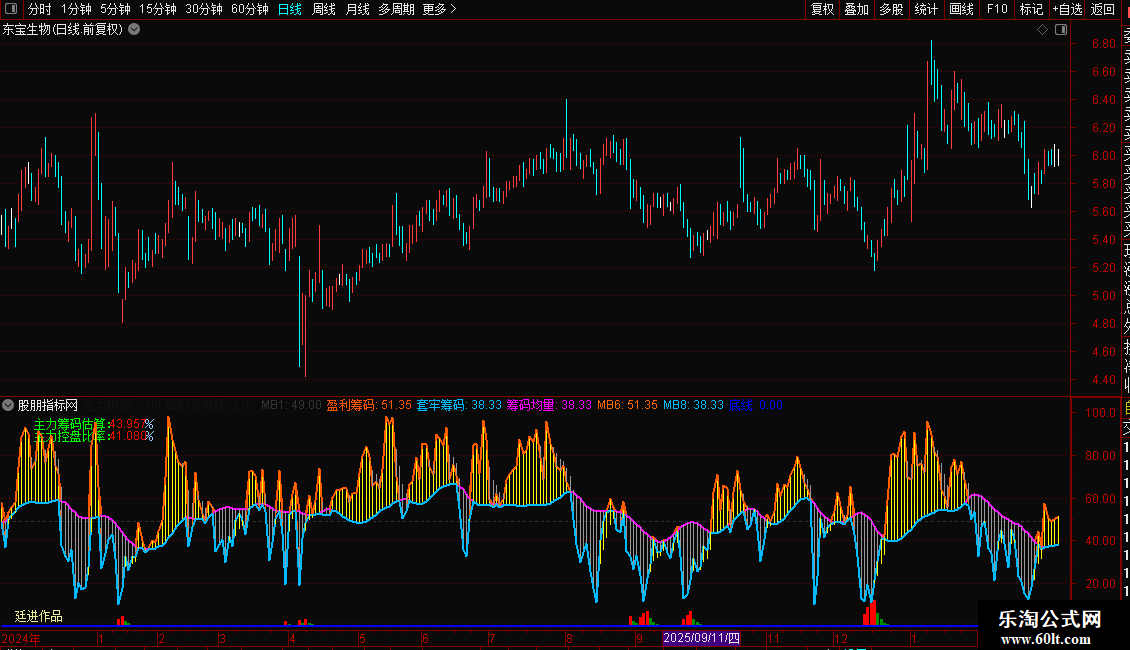Screen dimensions: 1130x650
Task: Click the diamond marker icon above chart
Action: (1042, 30)
